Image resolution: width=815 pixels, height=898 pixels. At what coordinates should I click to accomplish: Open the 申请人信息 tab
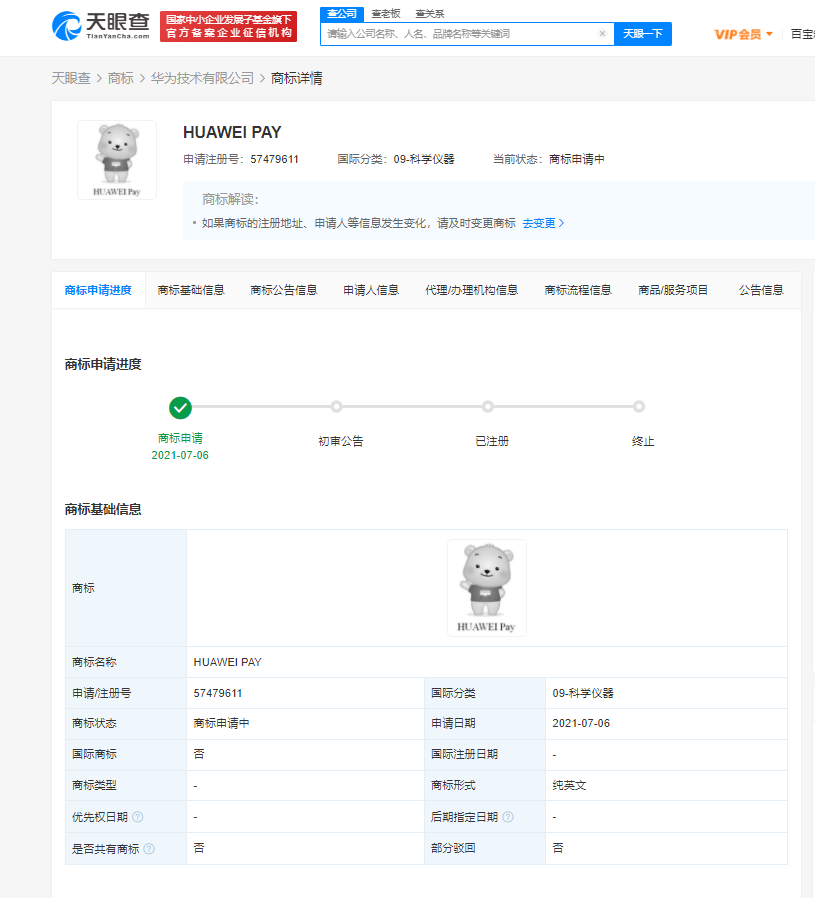(370, 289)
